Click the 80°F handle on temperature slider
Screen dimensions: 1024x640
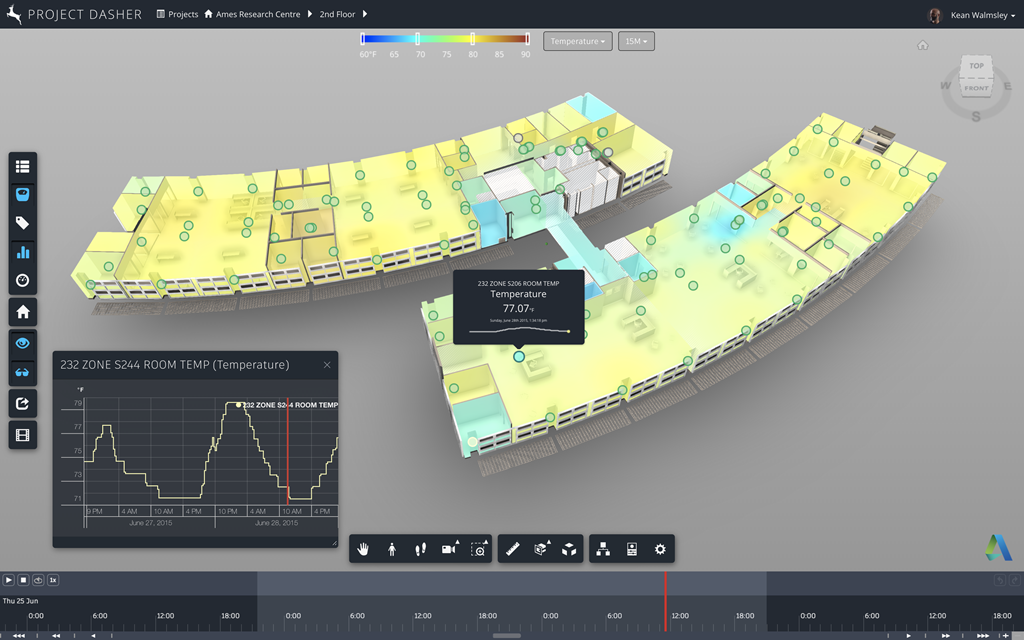tap(472, 39)
